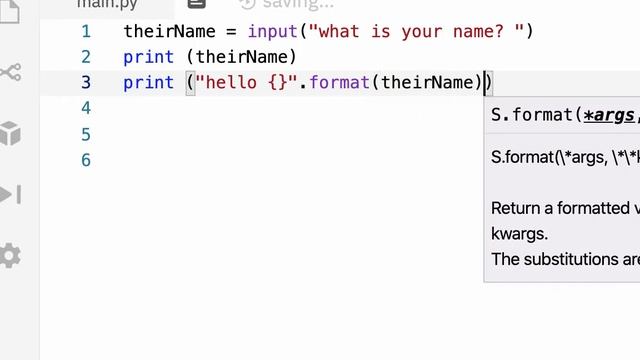Open the Files icon in sidebar
Viewport: 640px width, 360px height.
tap(9, 11)
